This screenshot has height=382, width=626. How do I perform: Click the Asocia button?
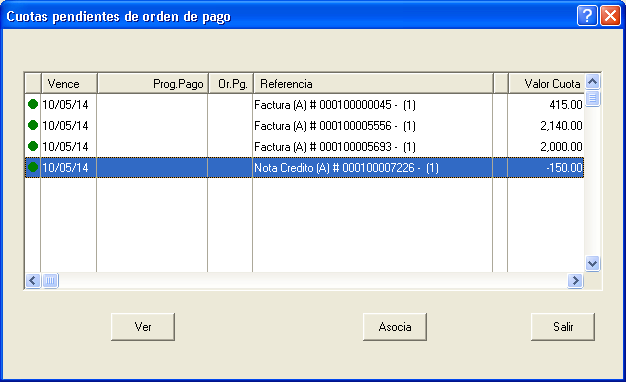point(395,327)
